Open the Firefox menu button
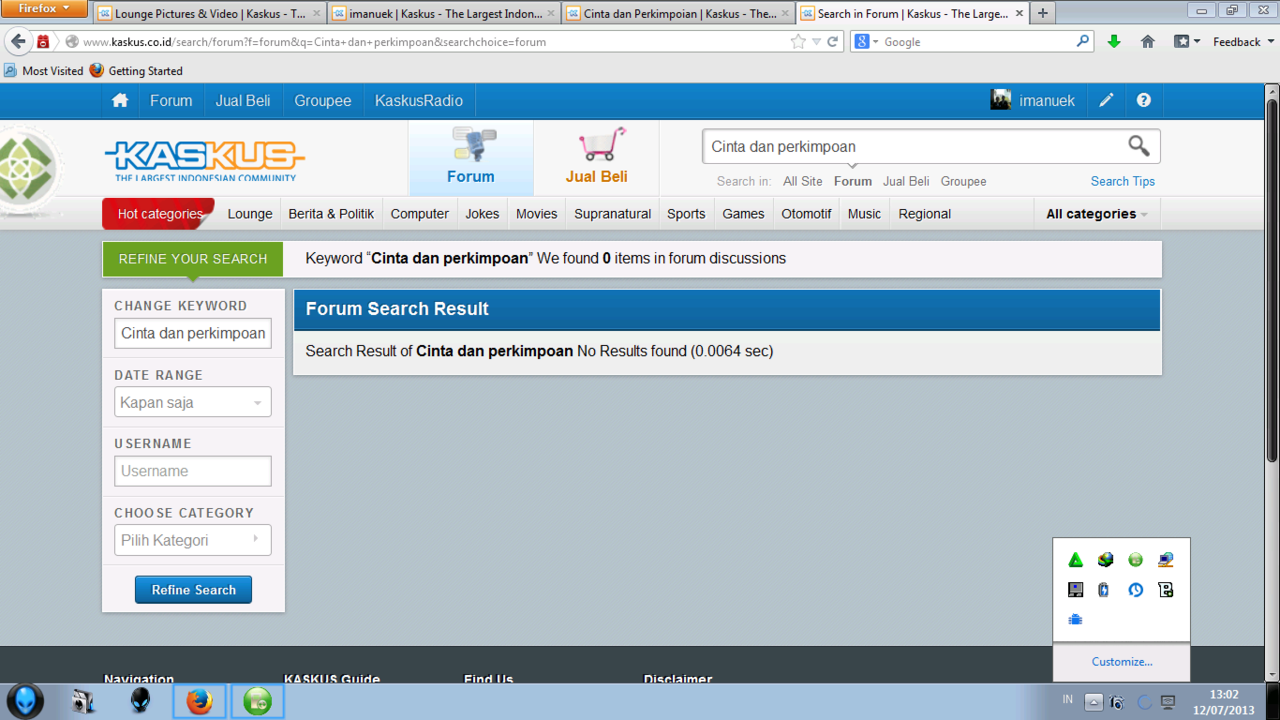The height and width of the screenshot is (720, 1280). 46,8
